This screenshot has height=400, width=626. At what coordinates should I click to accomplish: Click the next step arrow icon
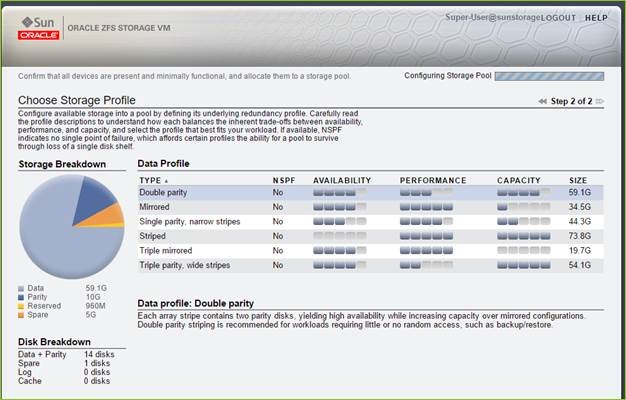tap(600, 101)
